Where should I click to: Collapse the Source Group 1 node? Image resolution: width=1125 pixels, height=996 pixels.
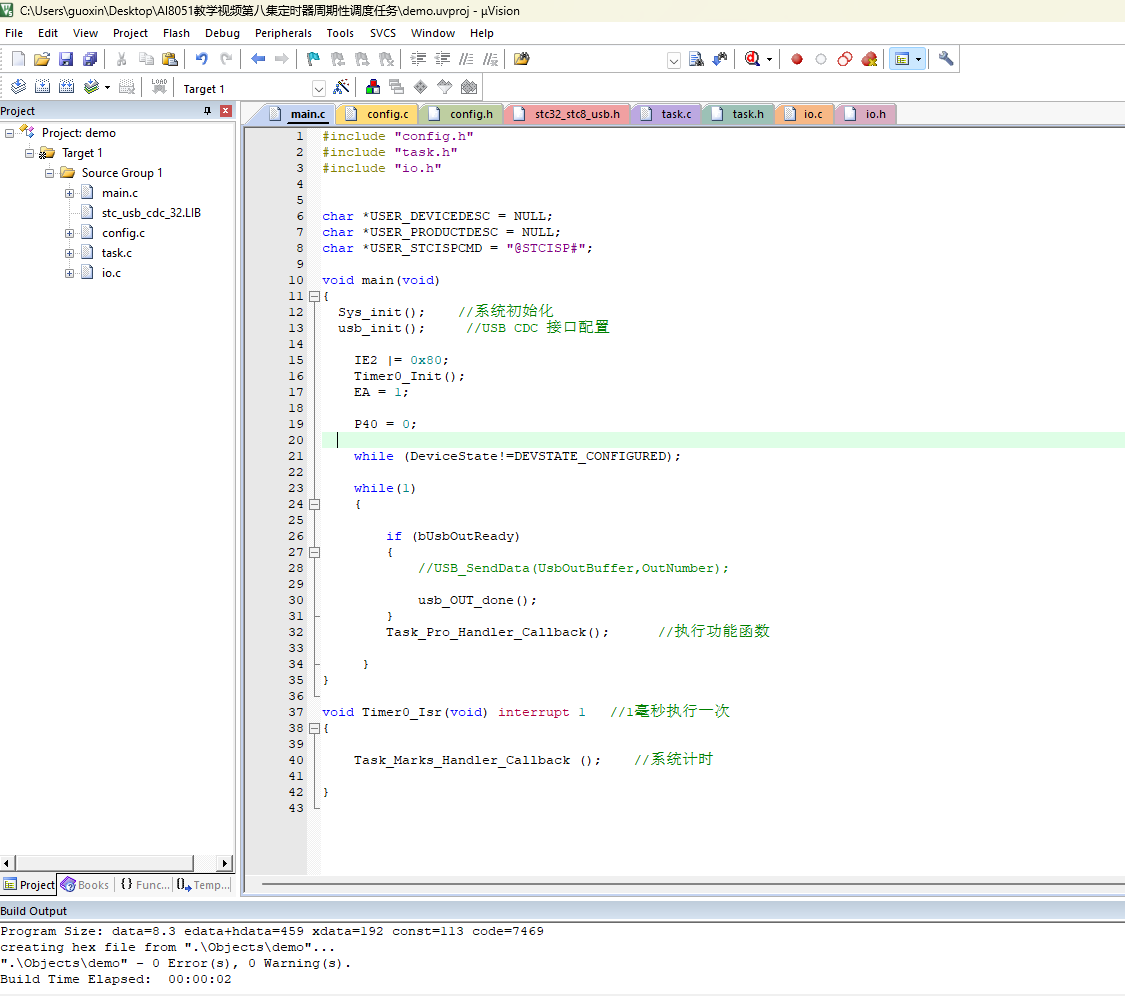tap(50, 173)
